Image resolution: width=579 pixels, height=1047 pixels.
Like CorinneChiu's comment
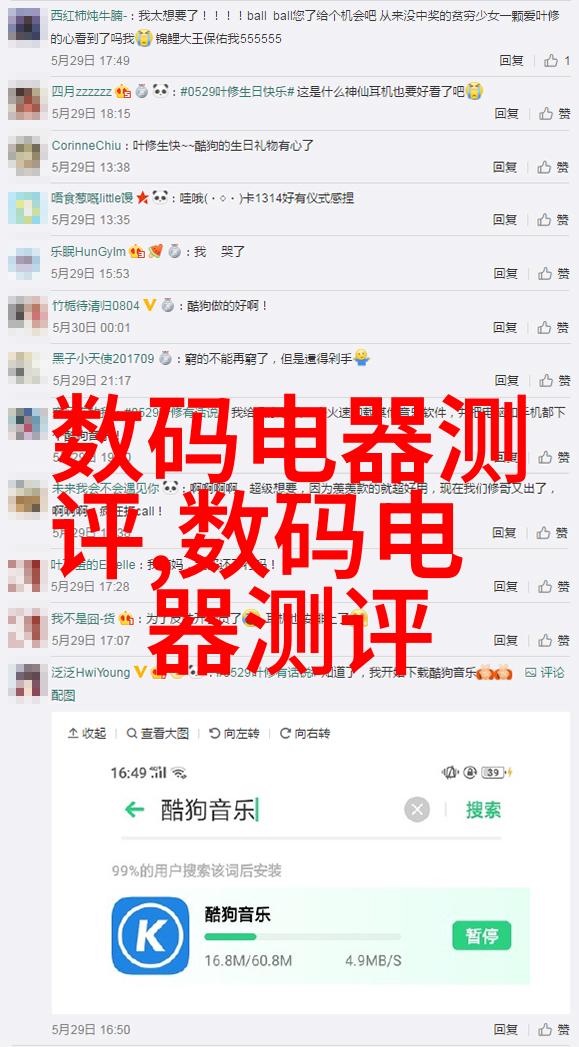(x=556, y=167)
